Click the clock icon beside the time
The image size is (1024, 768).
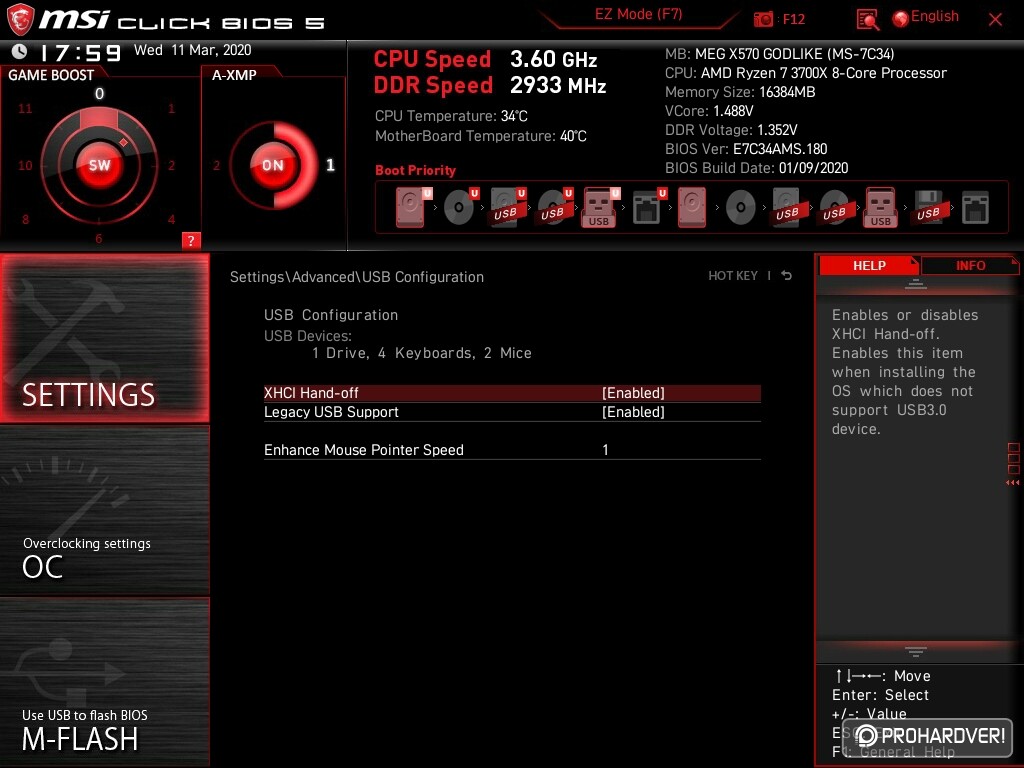(x=20, y=51)
